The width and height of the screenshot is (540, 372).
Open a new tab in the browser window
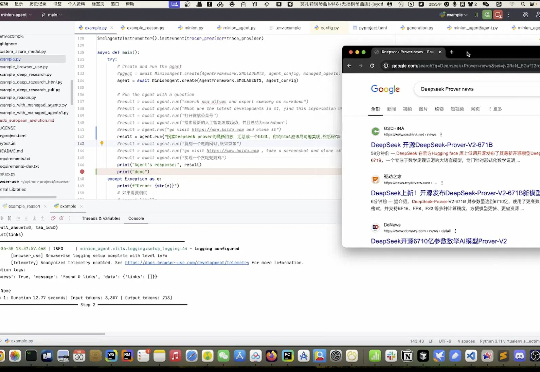451,52
